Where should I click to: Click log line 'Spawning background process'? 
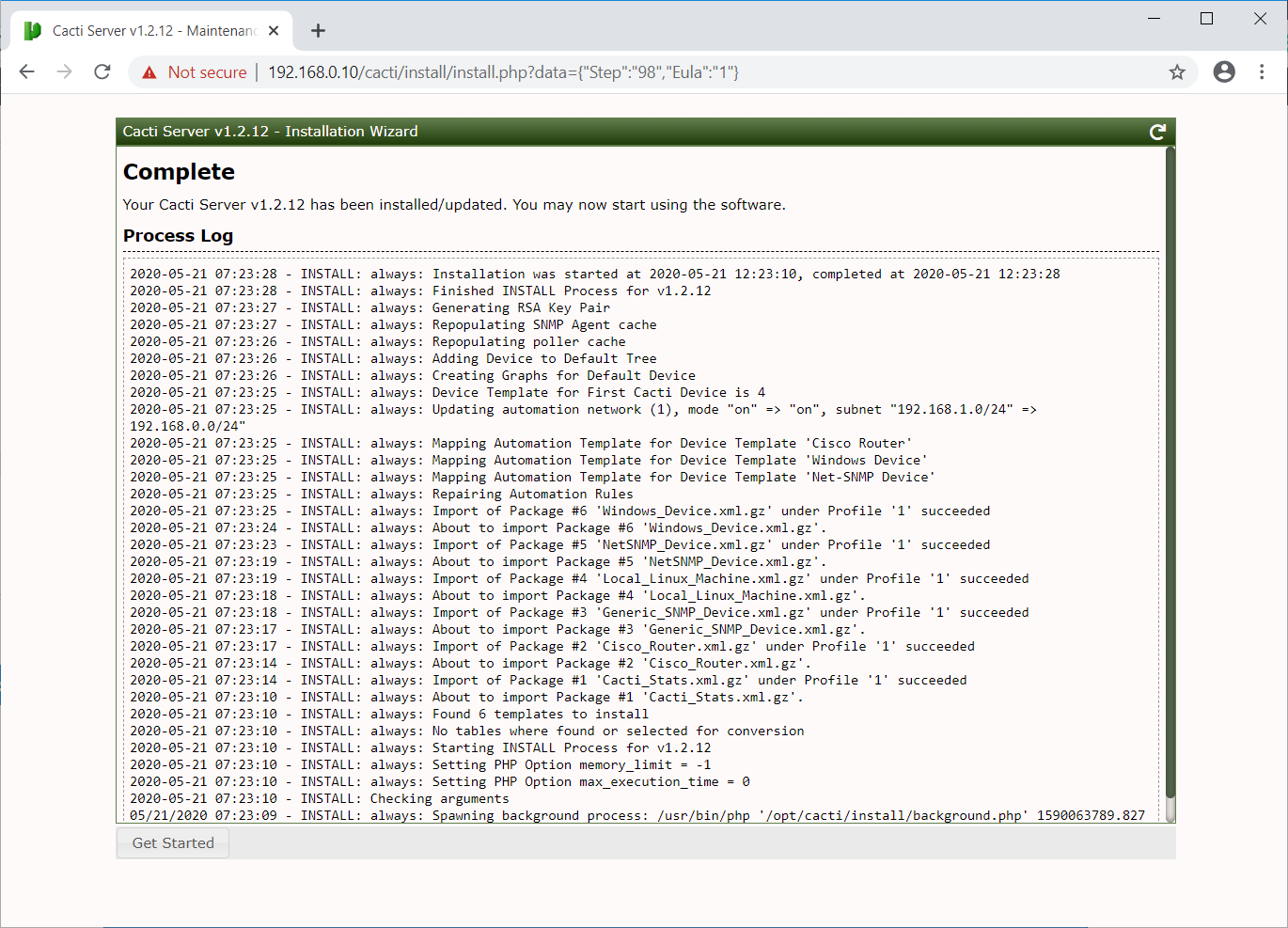click(x=637, y=815)
